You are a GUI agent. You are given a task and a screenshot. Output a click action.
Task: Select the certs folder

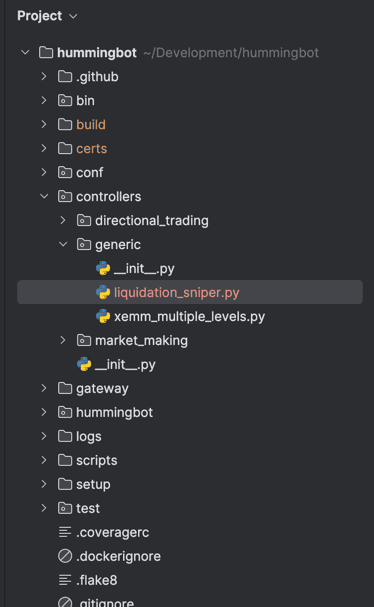[x=92, y=148]
